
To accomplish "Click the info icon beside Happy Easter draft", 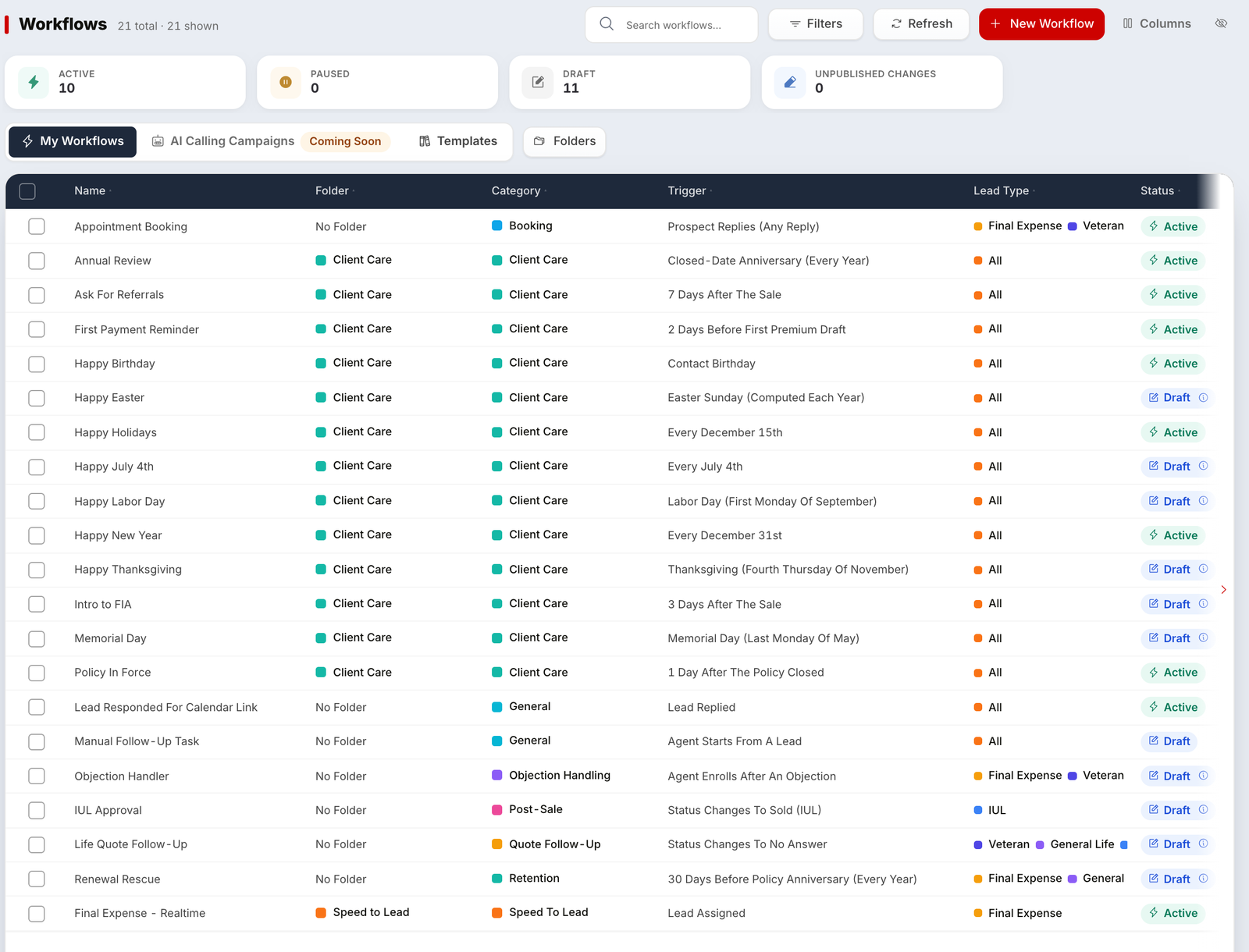I will point(1203,397).
